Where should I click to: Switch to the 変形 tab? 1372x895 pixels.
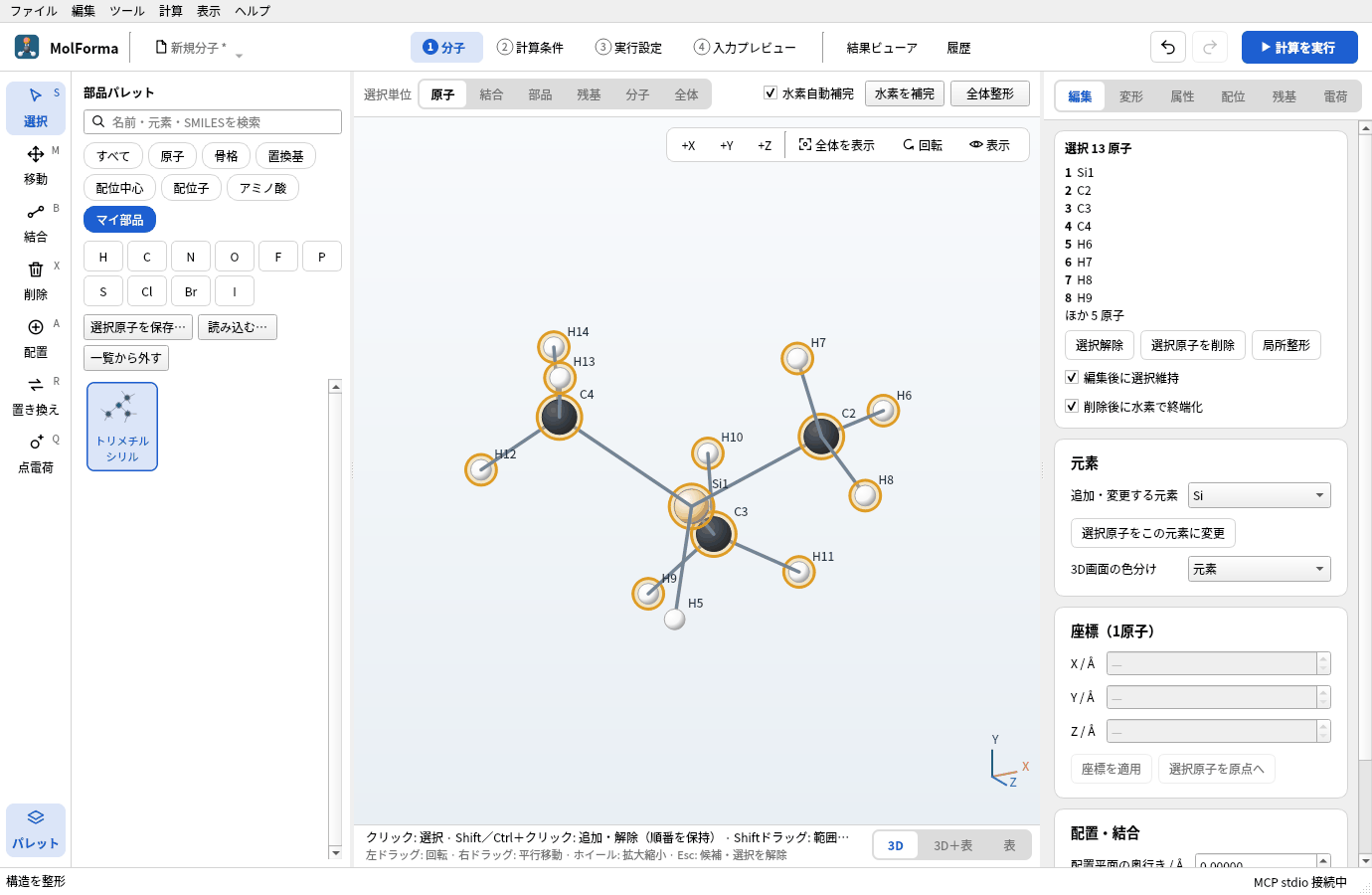pyautogui.click(x=1131, y=96)
